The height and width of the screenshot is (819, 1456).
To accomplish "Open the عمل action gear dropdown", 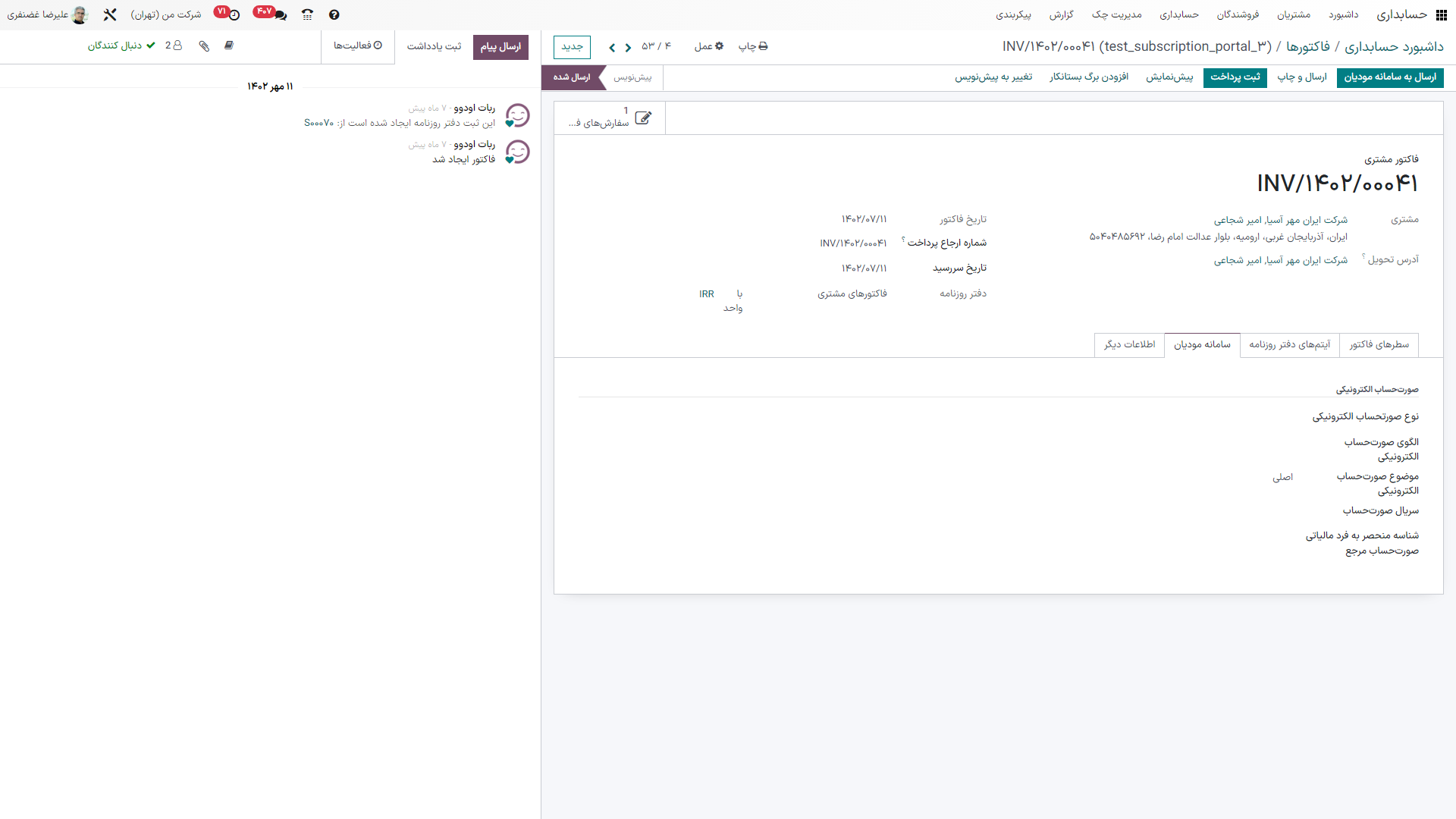I will pyautogui.click(x=709, y=46).
